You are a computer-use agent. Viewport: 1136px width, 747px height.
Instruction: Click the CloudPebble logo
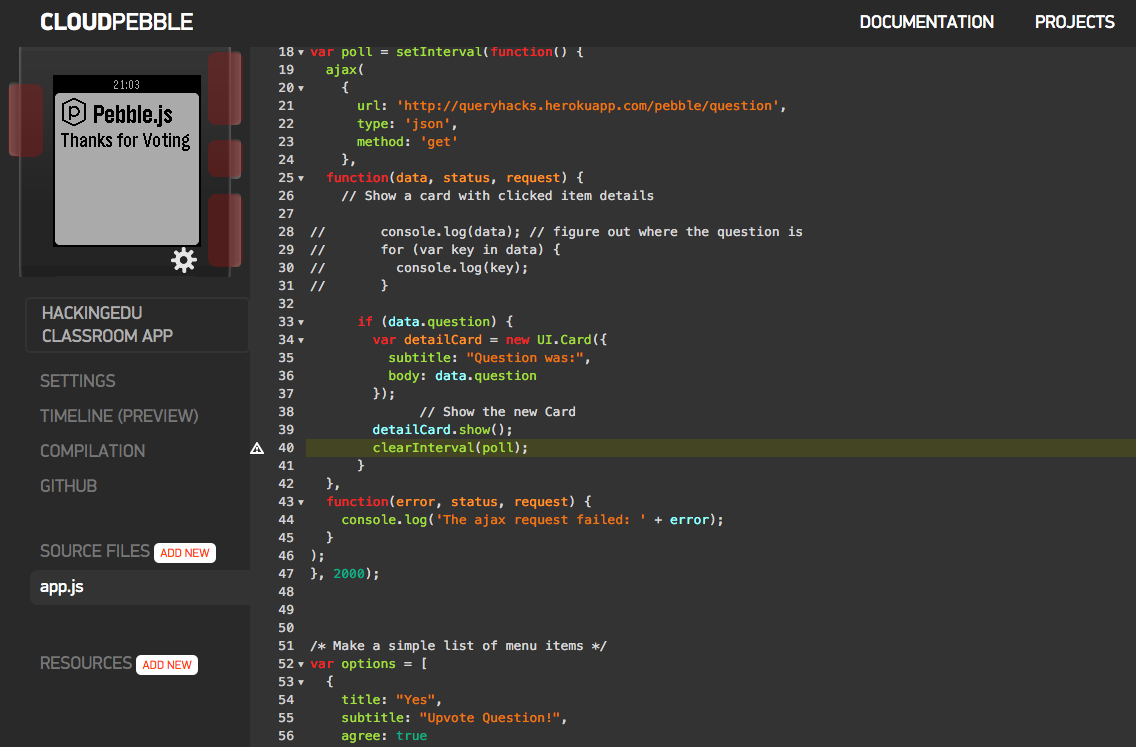tap(117, 22)
